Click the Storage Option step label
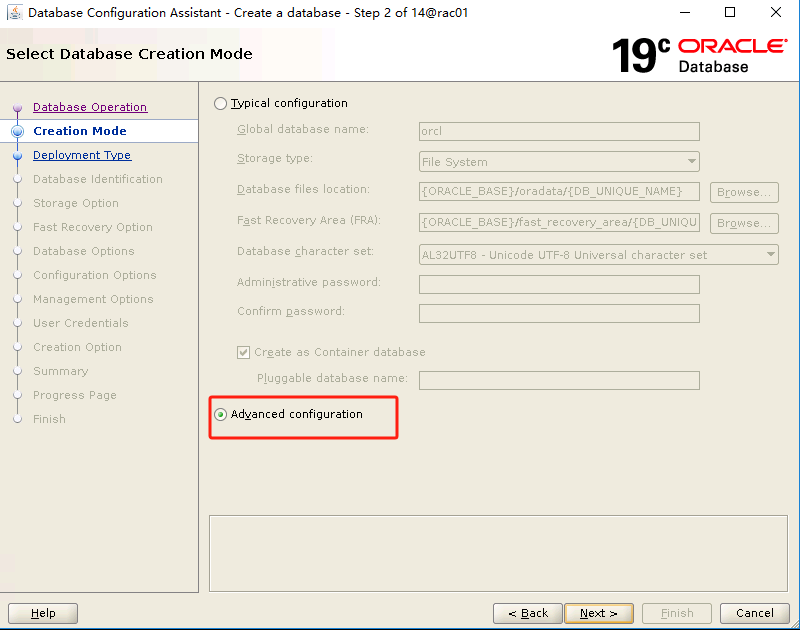 point(76,203)
